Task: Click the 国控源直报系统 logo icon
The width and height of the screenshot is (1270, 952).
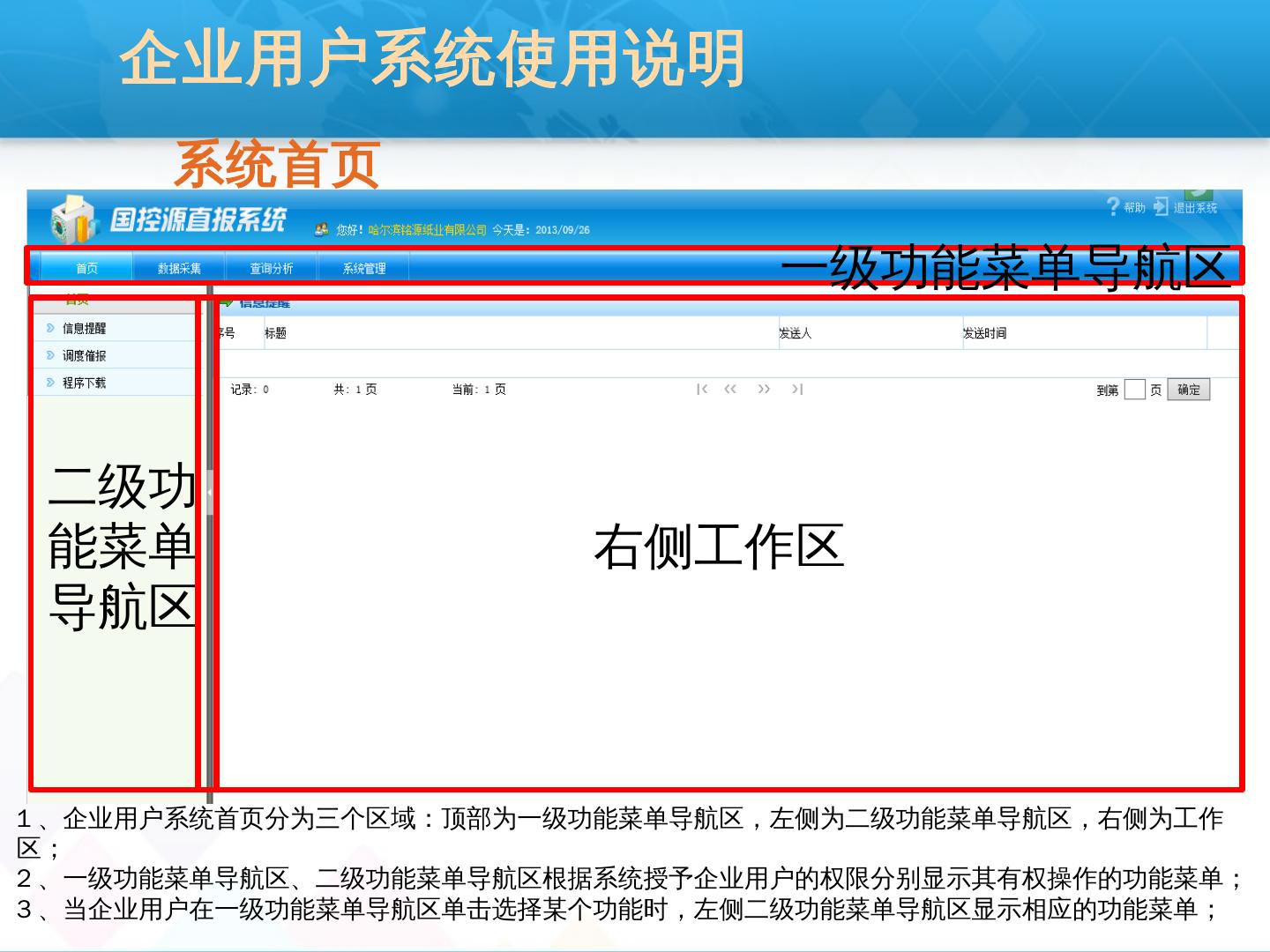Action: pyautogui.click(x=72, y=219)
